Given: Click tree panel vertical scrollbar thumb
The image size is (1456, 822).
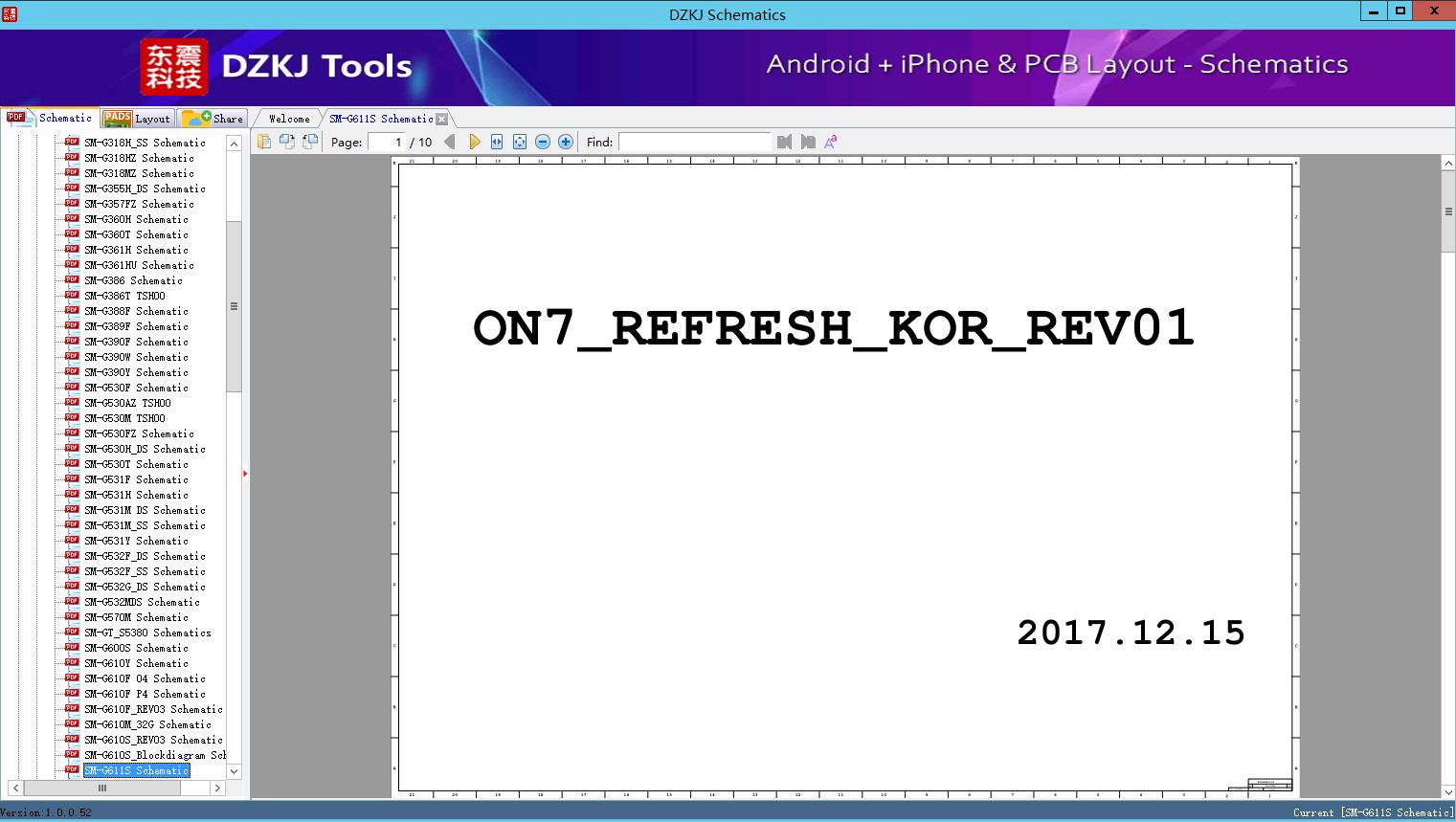Looking at the screenshot, I should 234,306.
